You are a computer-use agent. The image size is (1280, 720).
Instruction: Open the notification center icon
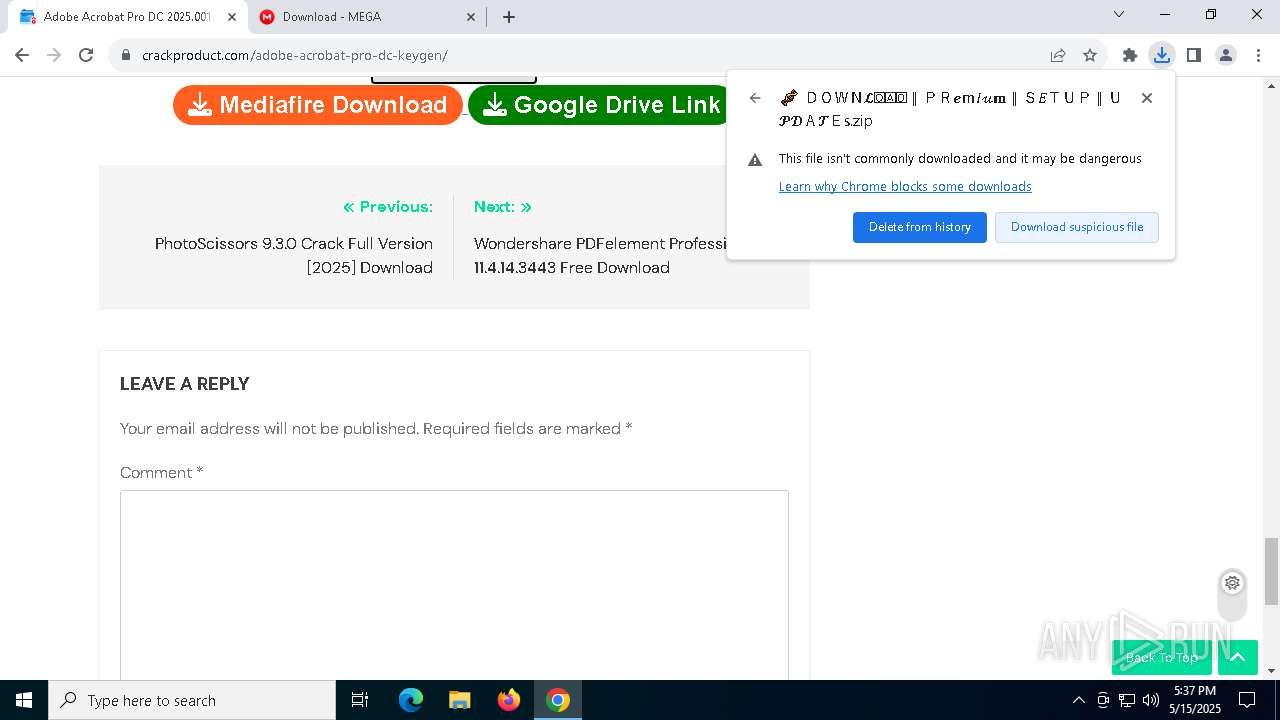point(1247,700)
